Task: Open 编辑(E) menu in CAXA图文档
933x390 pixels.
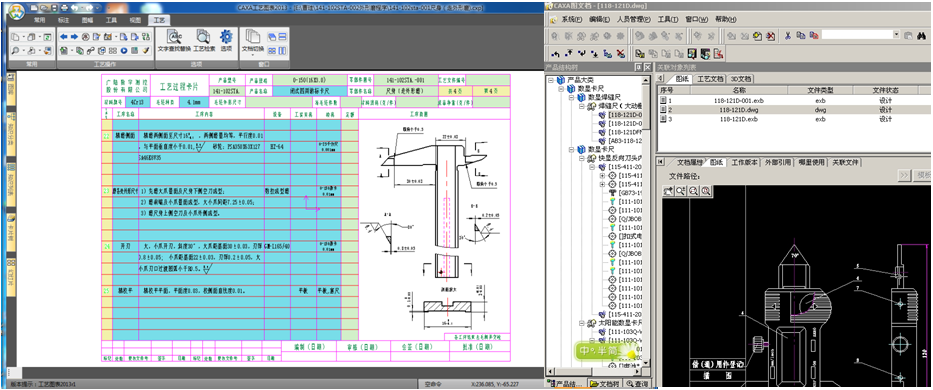Action: point(599,19)
